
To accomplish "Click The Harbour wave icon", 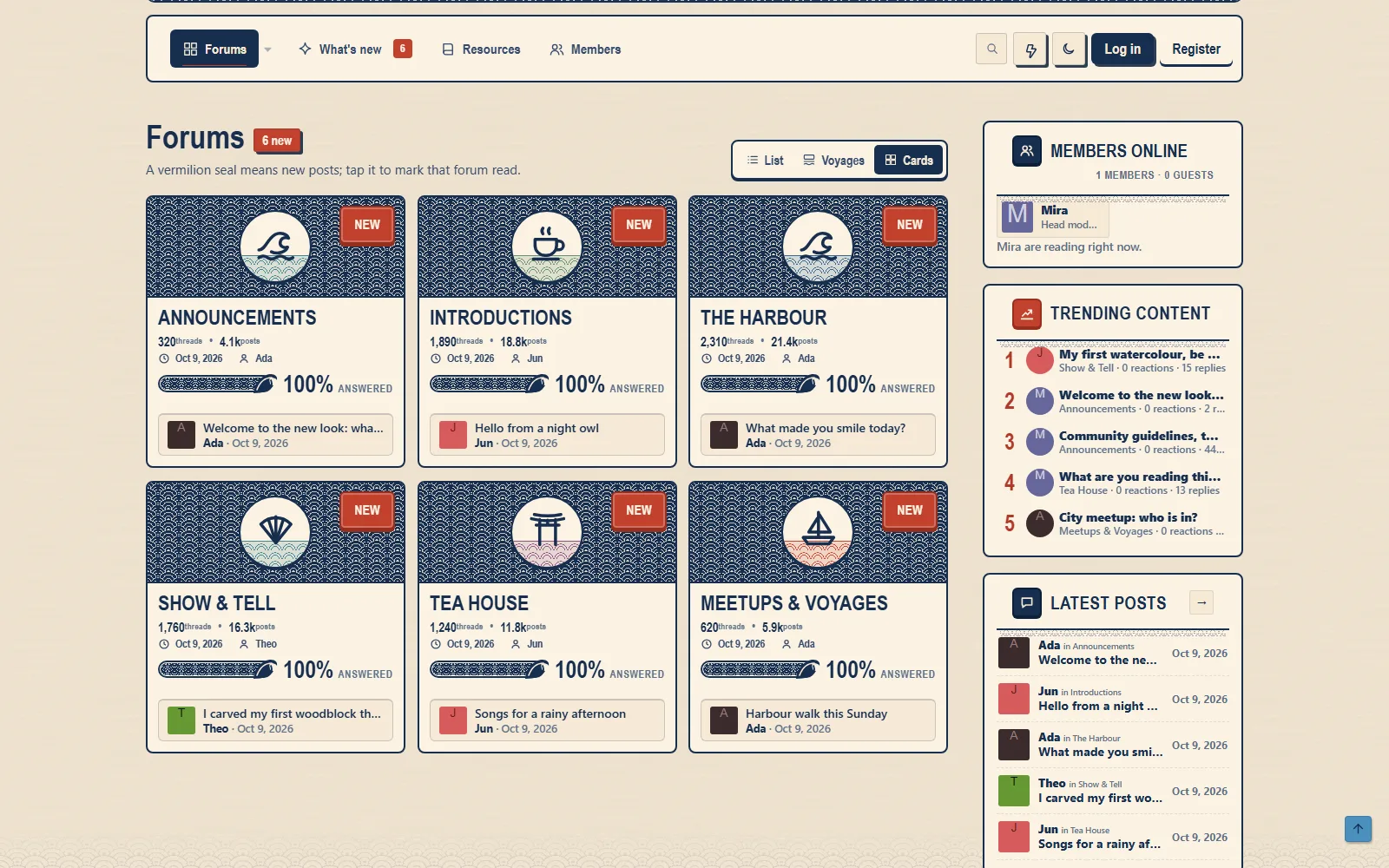I will pos(818,247).
